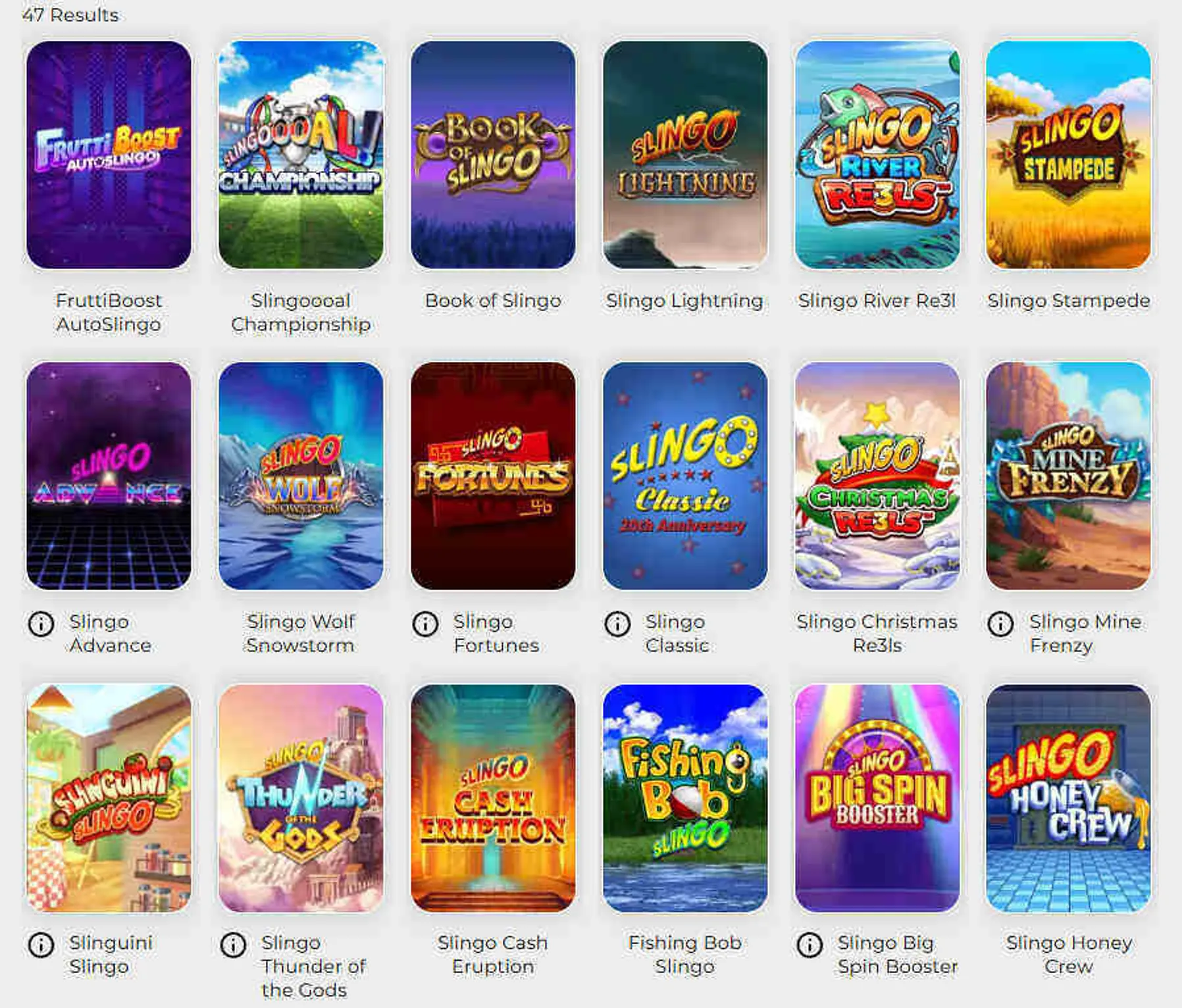Viewport: 1182px width, 1008px height.
Task: Open Slingo Christmas Re3ls thumbnail
Action: (x=877, y=476)
